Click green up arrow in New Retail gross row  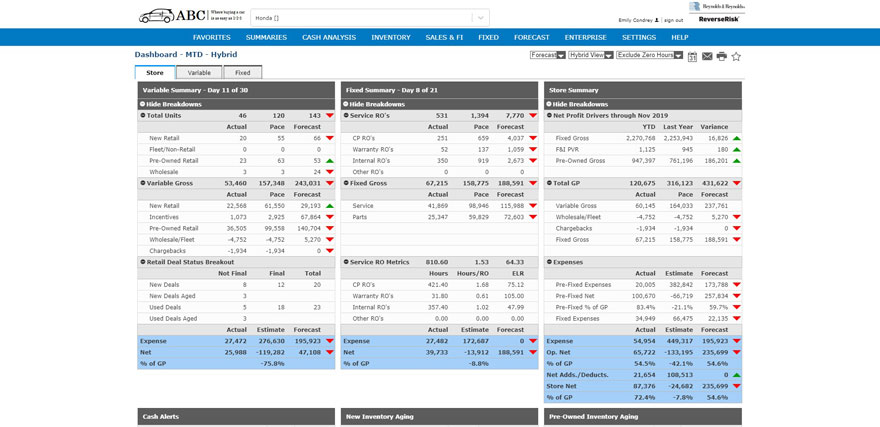pyautogui.click(x=329, y=206)
